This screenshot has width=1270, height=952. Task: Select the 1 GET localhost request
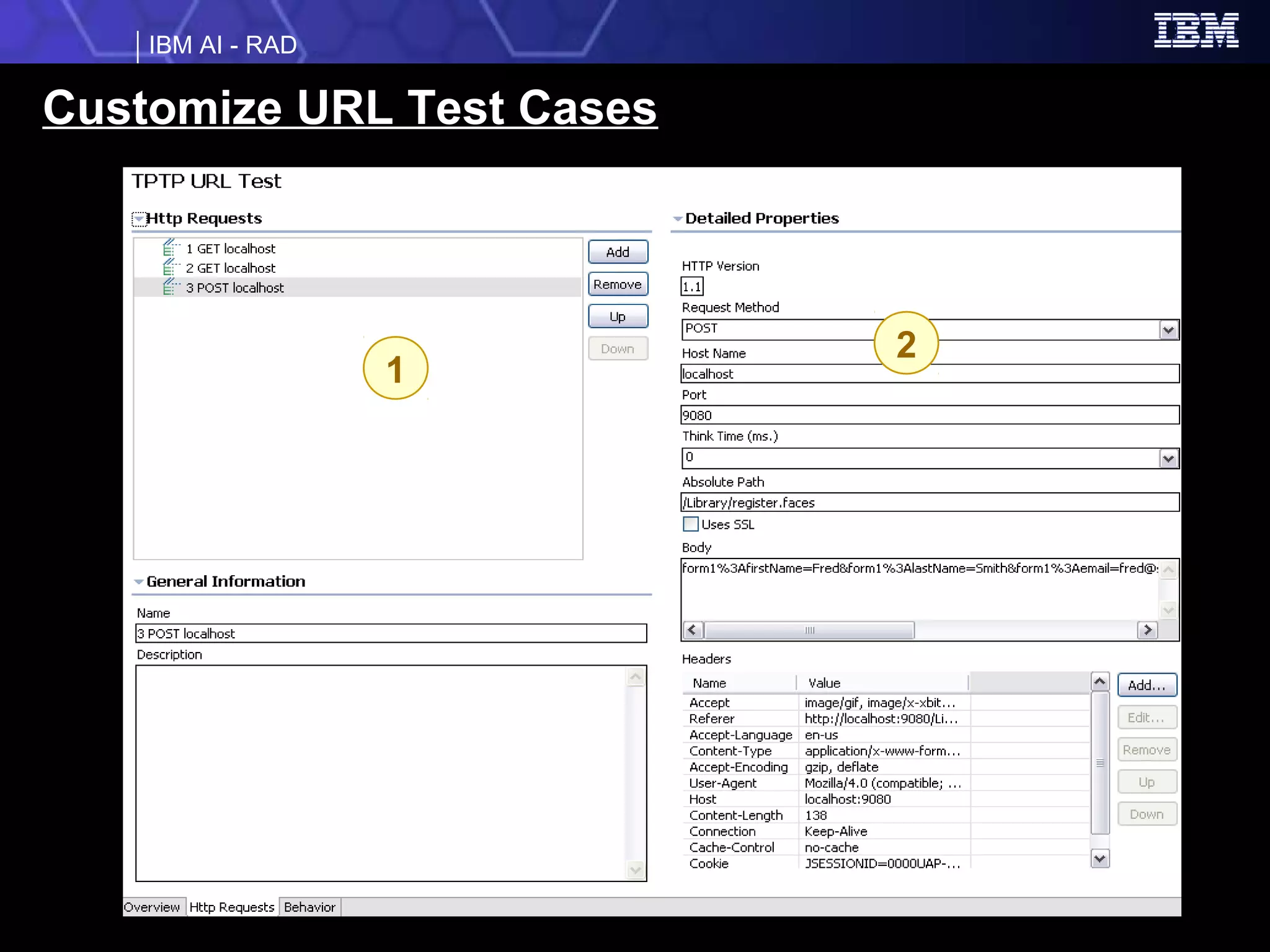point(358,249)
